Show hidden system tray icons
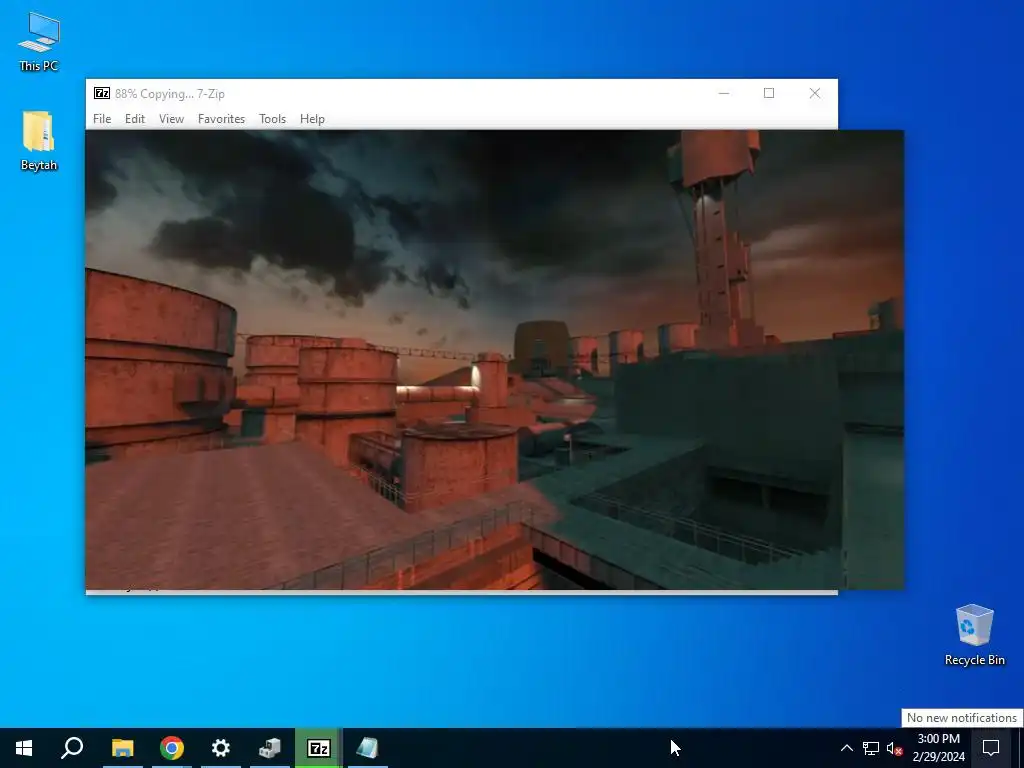 click(x=846, y=748)
